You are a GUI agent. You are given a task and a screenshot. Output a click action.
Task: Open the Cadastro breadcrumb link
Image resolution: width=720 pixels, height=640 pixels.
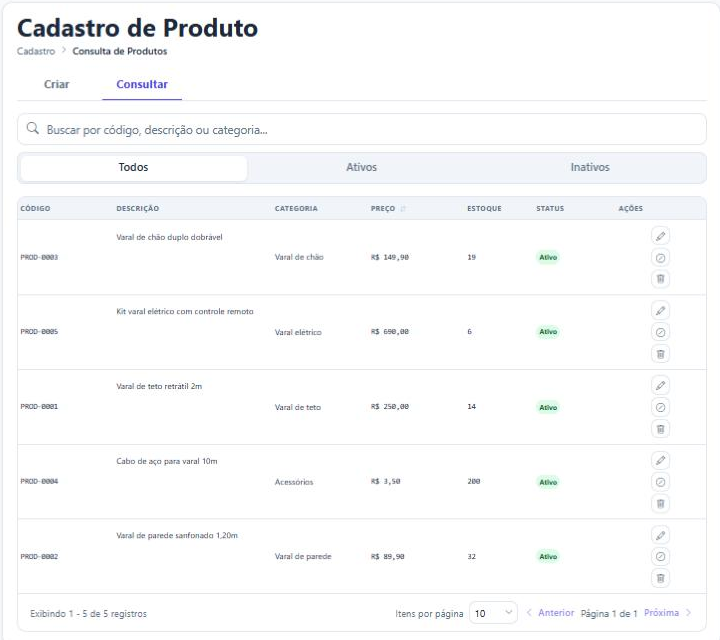coord(36,51)
